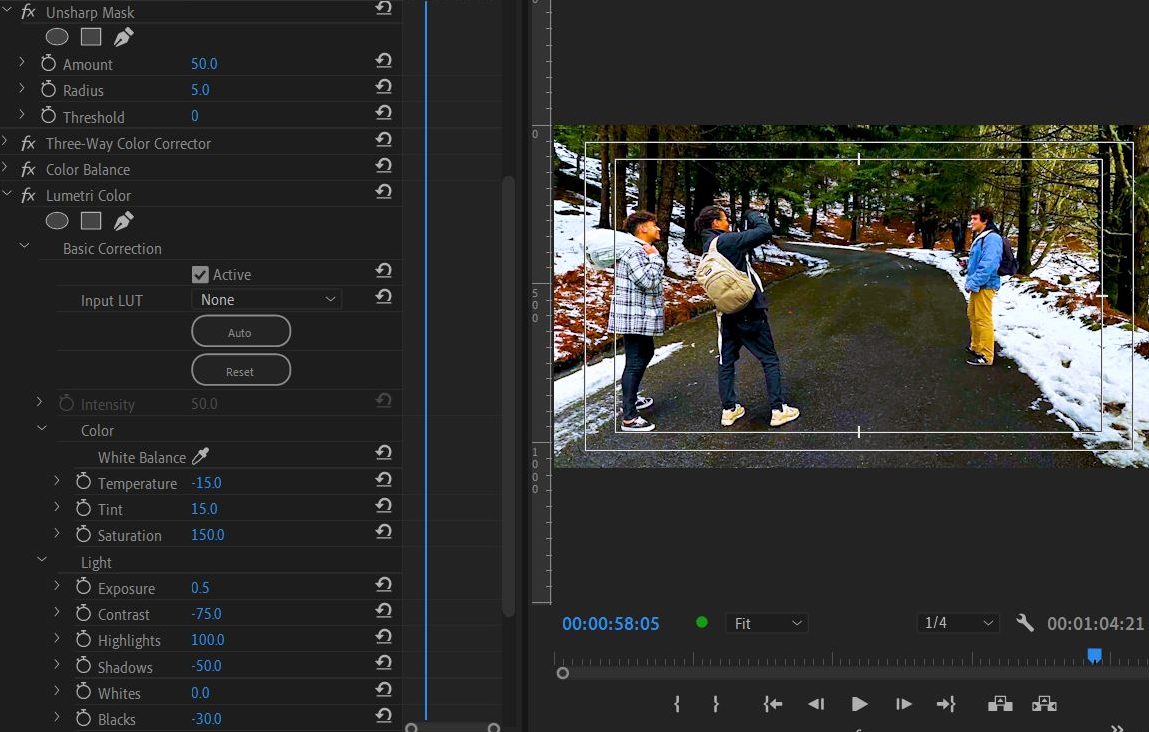
Task: Expand the Color Balance effect
Action: pyautogui.click(x=5, y=168)
